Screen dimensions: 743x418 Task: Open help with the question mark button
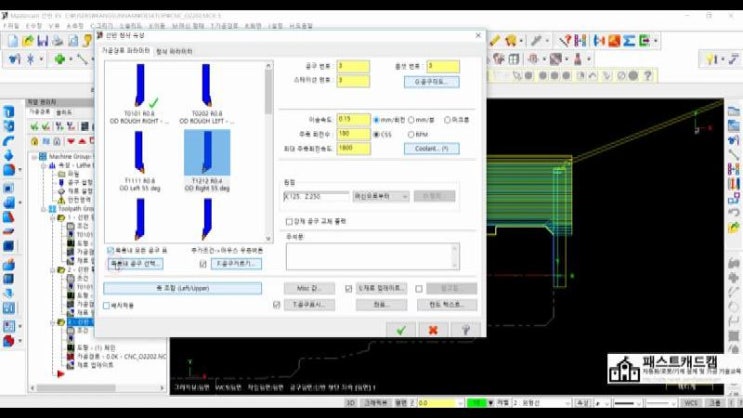click(x=464, y=329)
